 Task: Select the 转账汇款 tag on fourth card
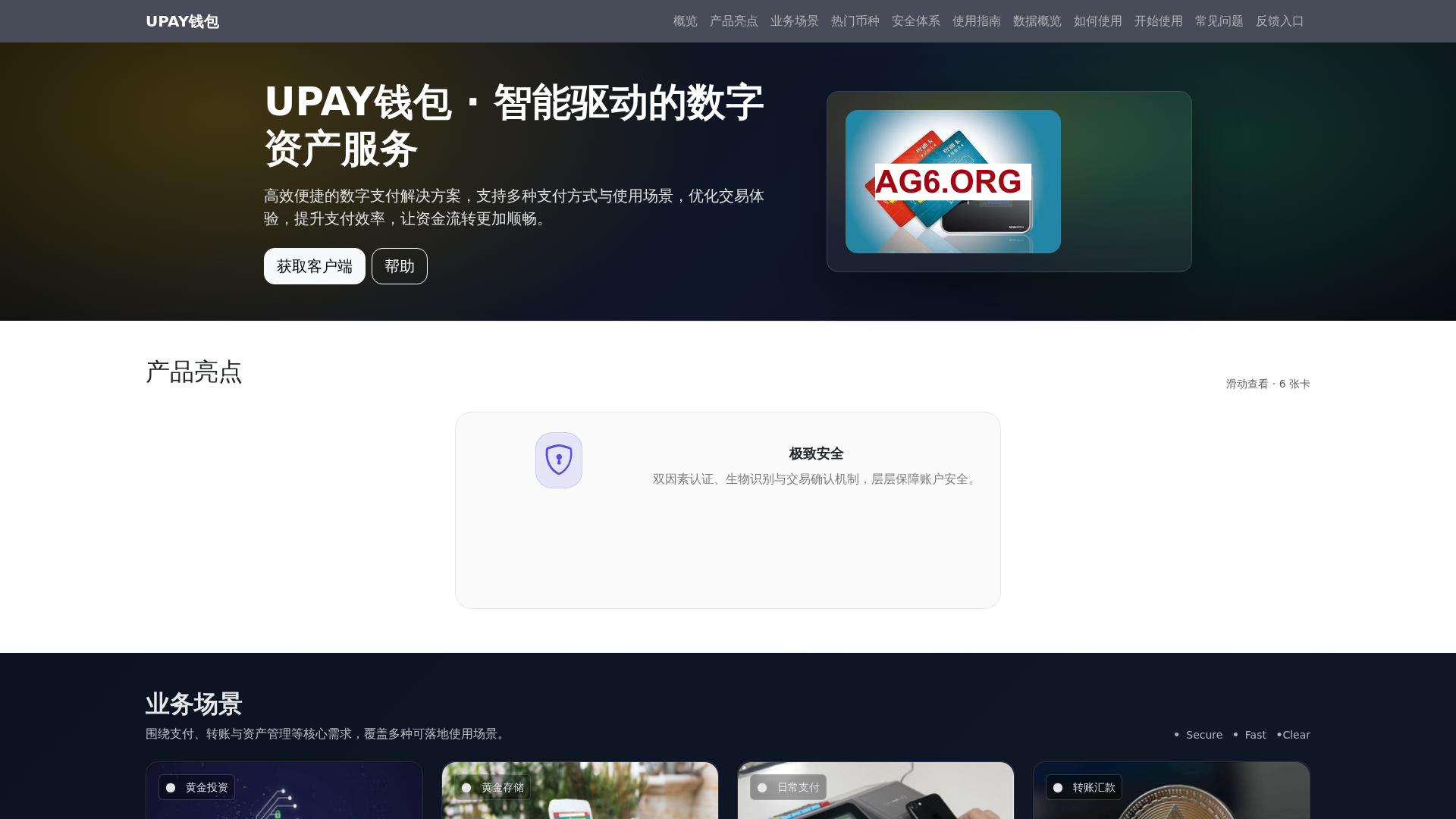click(x=1084, y=787)
